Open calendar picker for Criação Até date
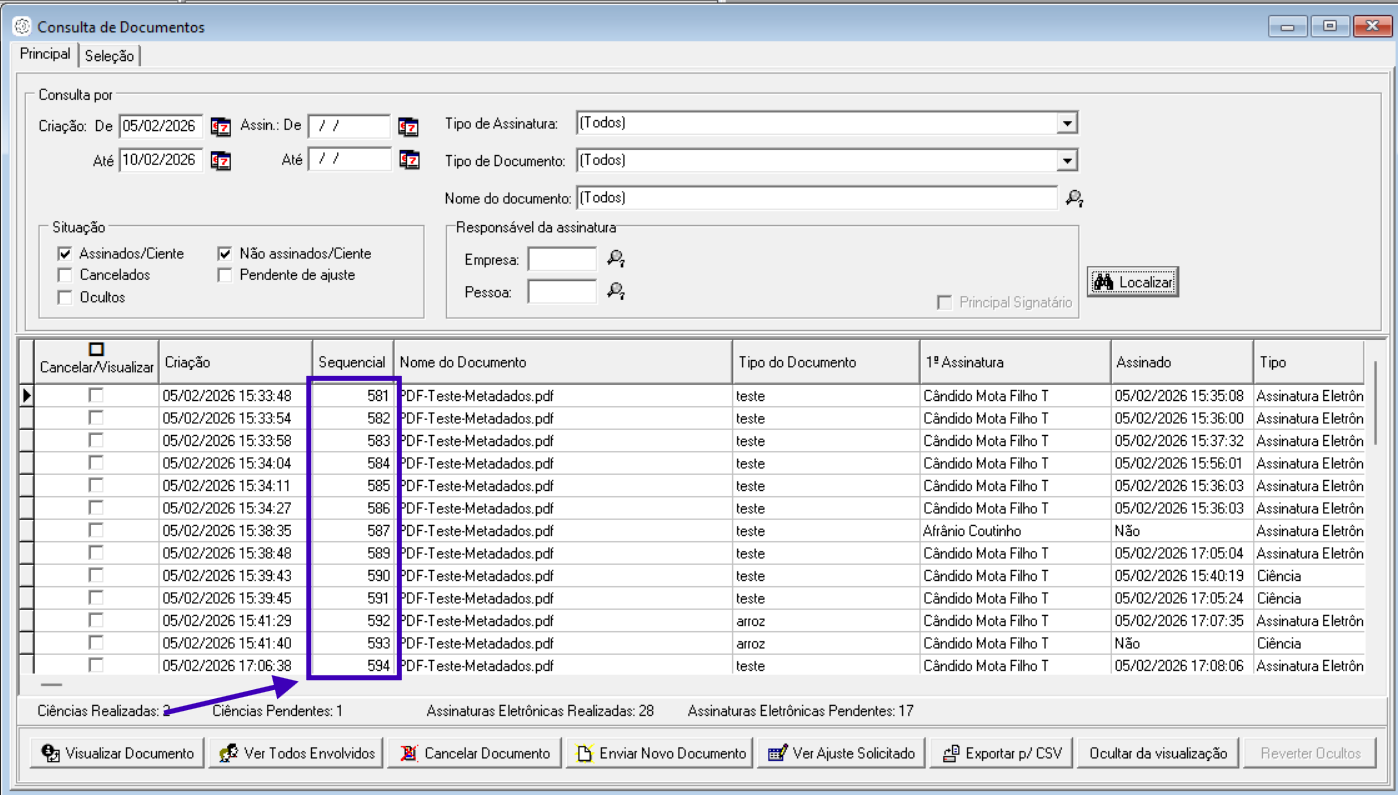 [x=221, y=161]
